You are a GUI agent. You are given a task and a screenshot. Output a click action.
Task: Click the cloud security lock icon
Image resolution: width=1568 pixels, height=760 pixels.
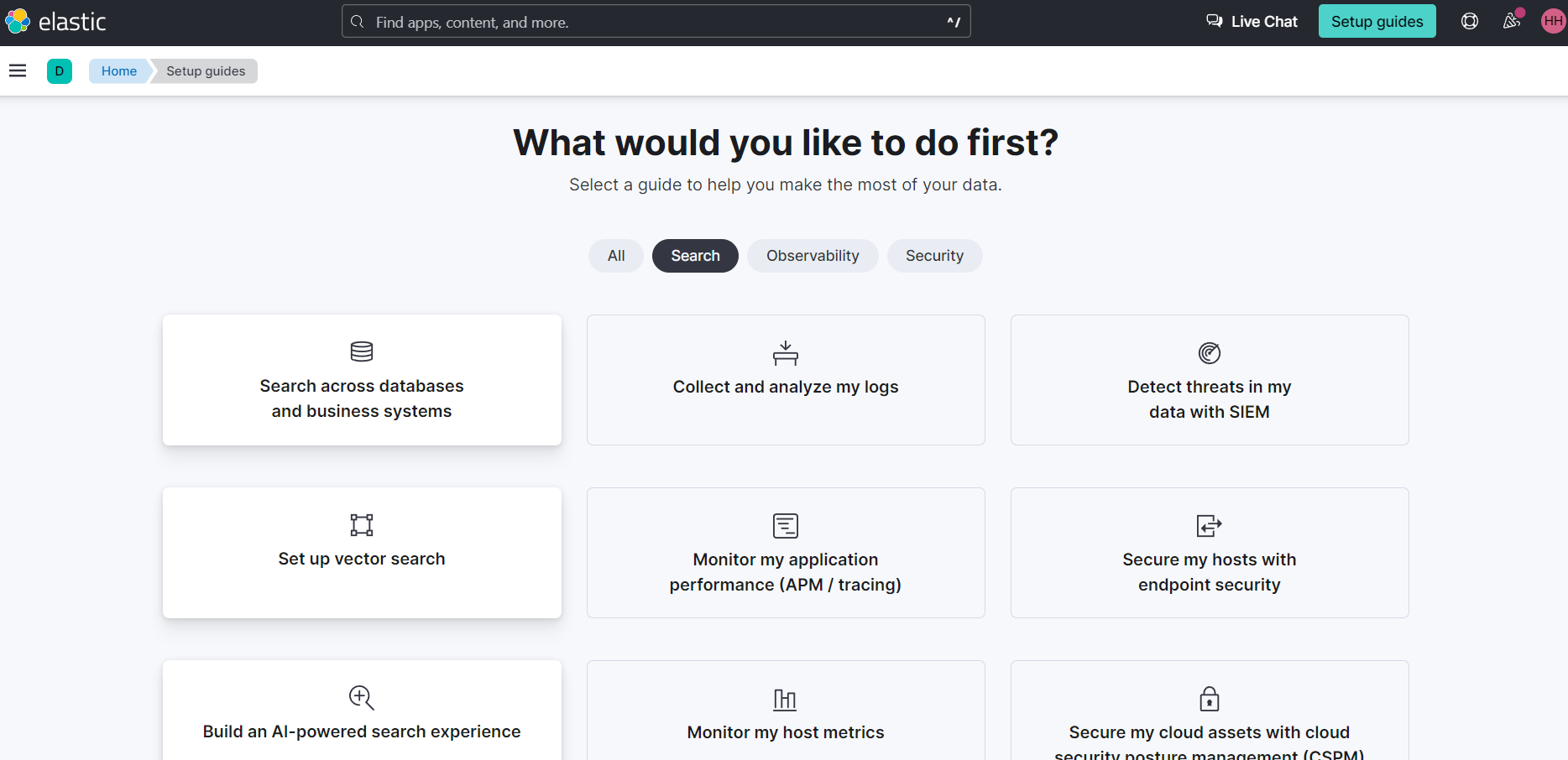(1209, 699)
